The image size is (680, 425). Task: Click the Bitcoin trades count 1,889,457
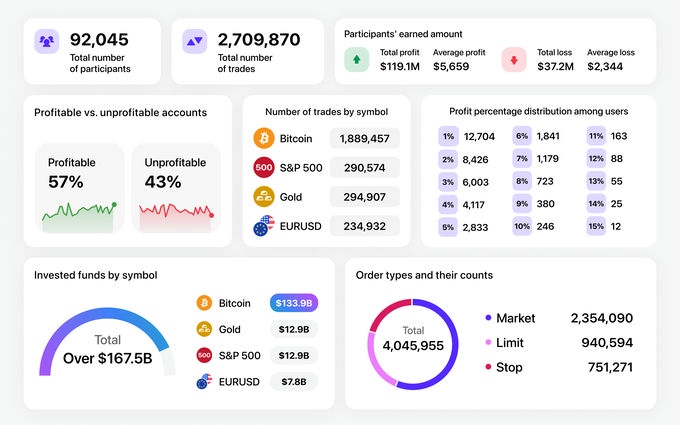(x=365, y=138)
